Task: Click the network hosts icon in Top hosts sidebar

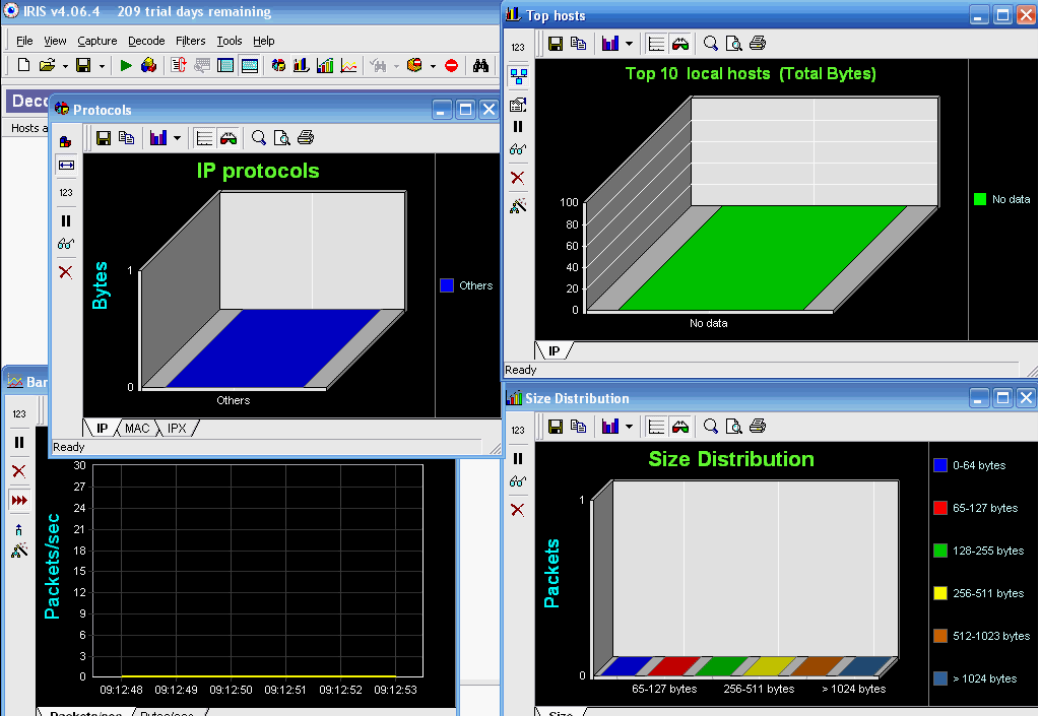Action: pos(518,76)
